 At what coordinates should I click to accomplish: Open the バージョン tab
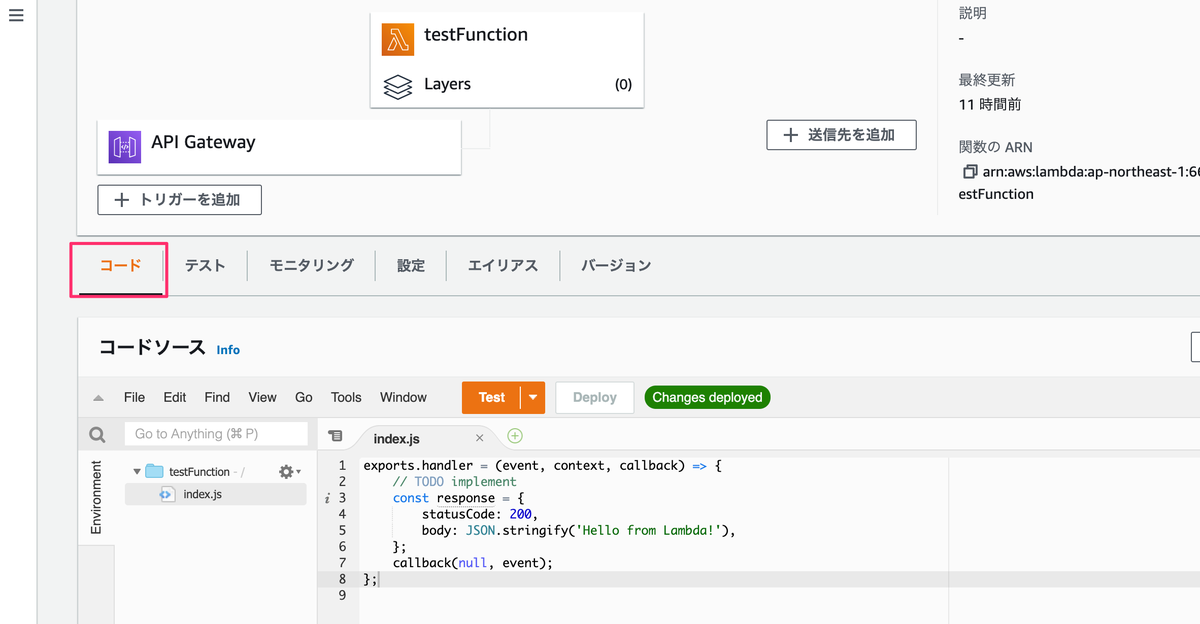click(616, 266)
